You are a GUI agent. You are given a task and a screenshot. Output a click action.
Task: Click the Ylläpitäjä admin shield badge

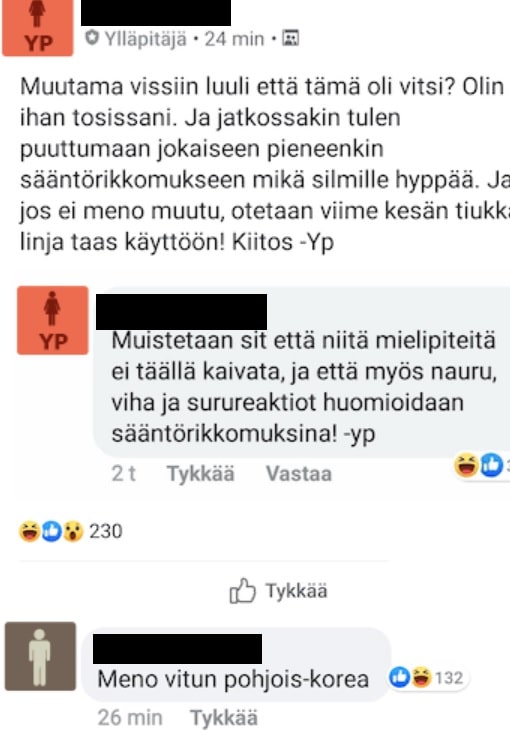click(92, 38)
